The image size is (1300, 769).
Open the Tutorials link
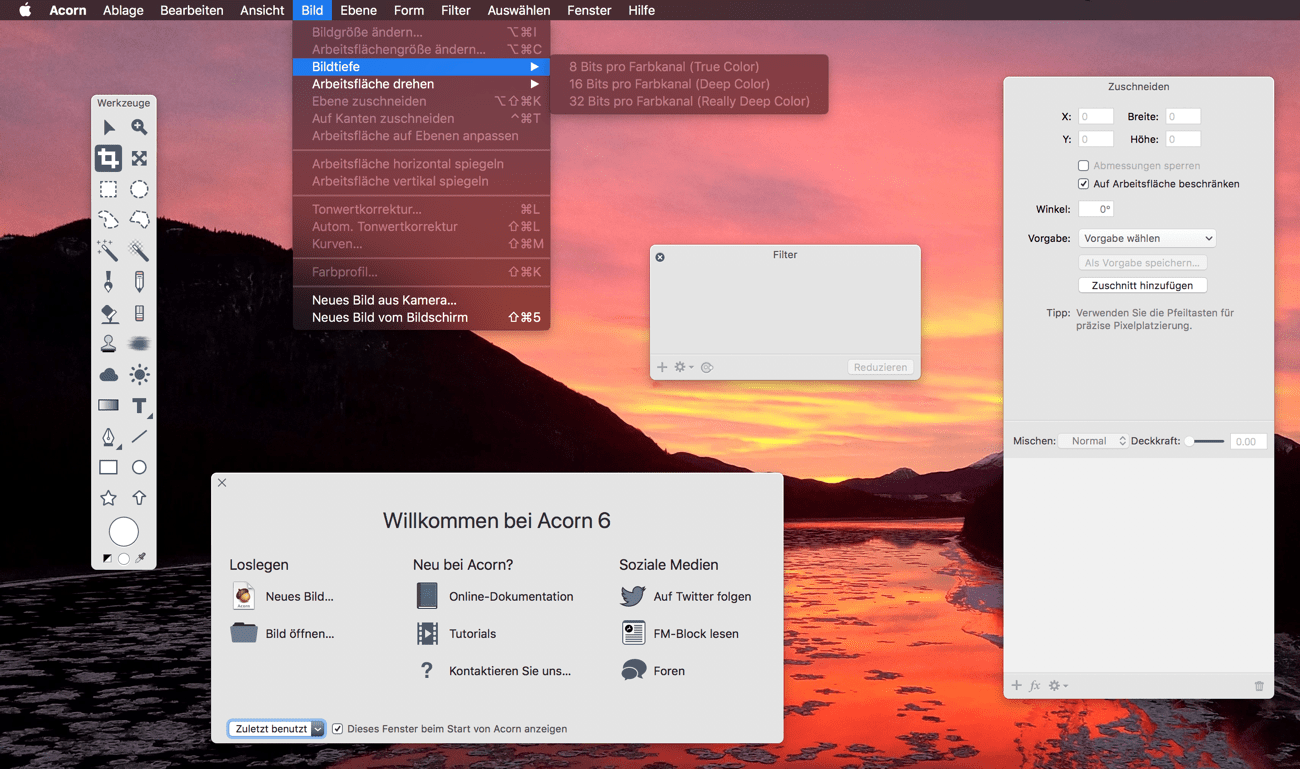(x=456, y=634)
